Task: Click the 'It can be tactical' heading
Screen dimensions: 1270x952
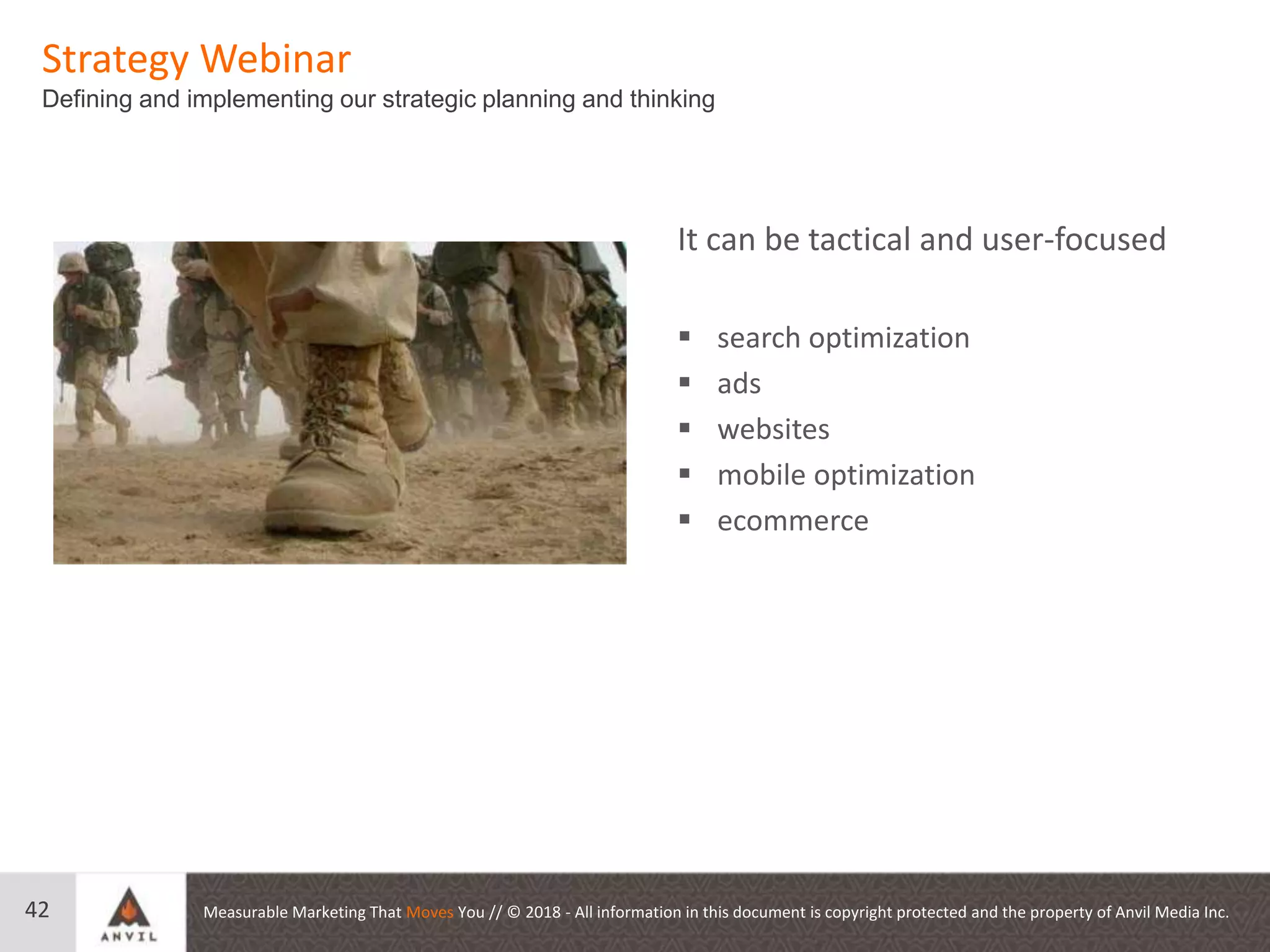Action: coord(921,240)
